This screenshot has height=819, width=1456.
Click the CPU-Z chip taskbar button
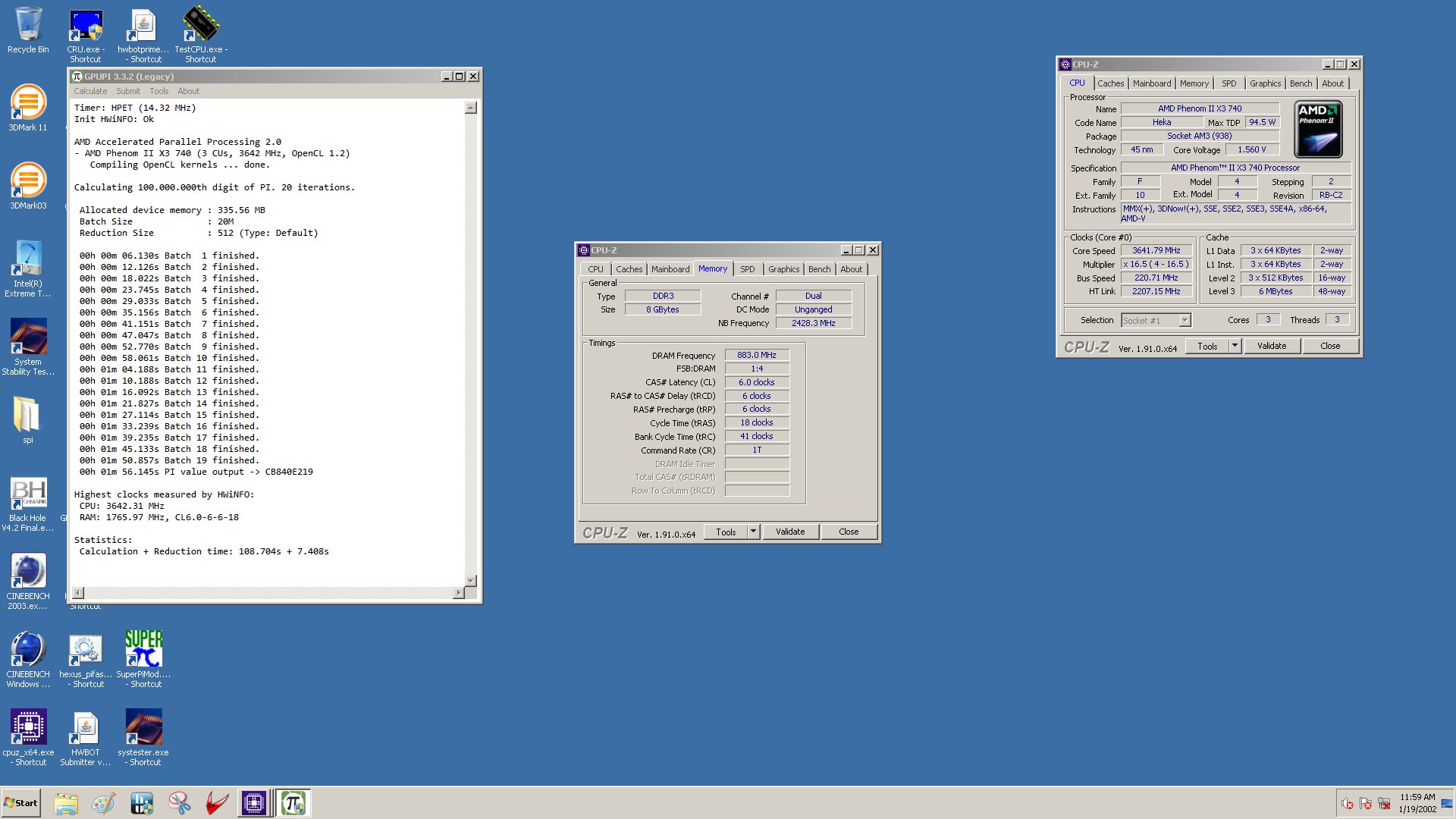point(254,803)
